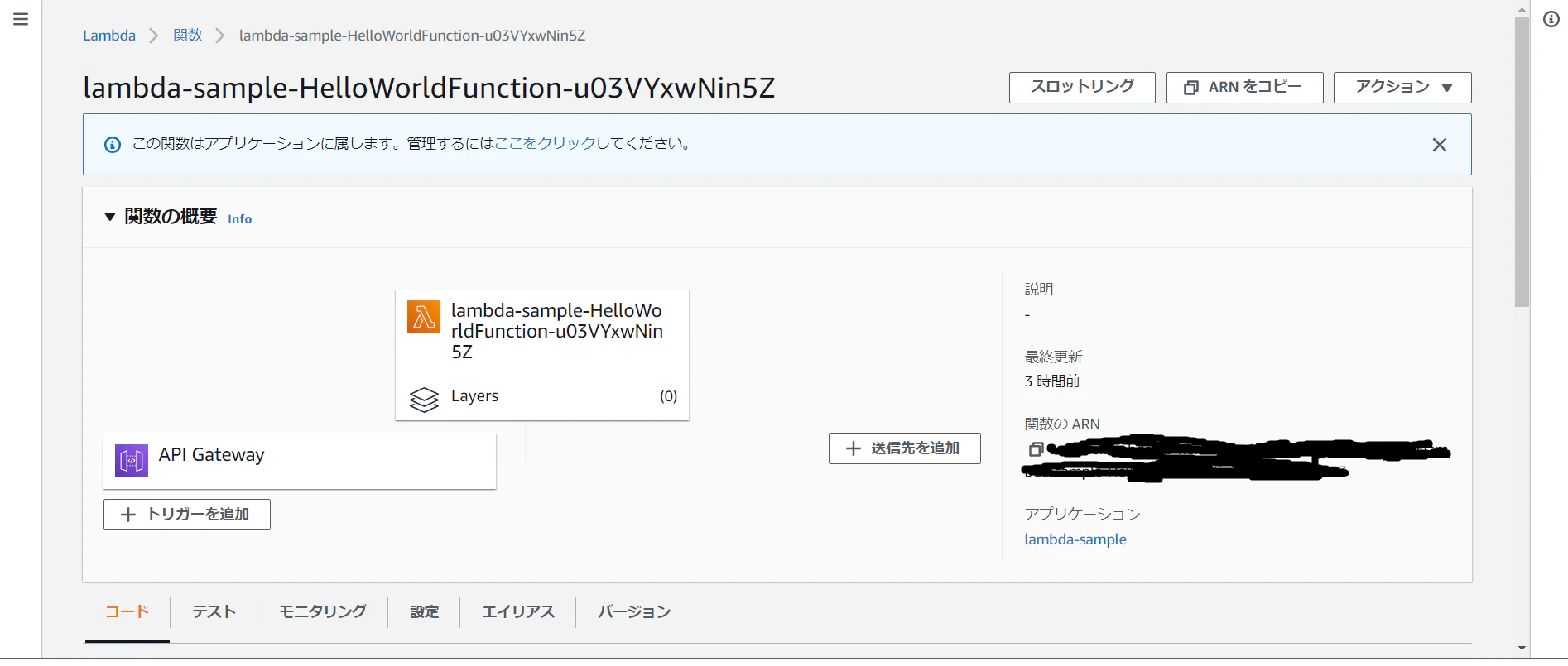Click the トリガーを追加 button
Viewport: 1568px width, 666px height.
coord(187,515)
